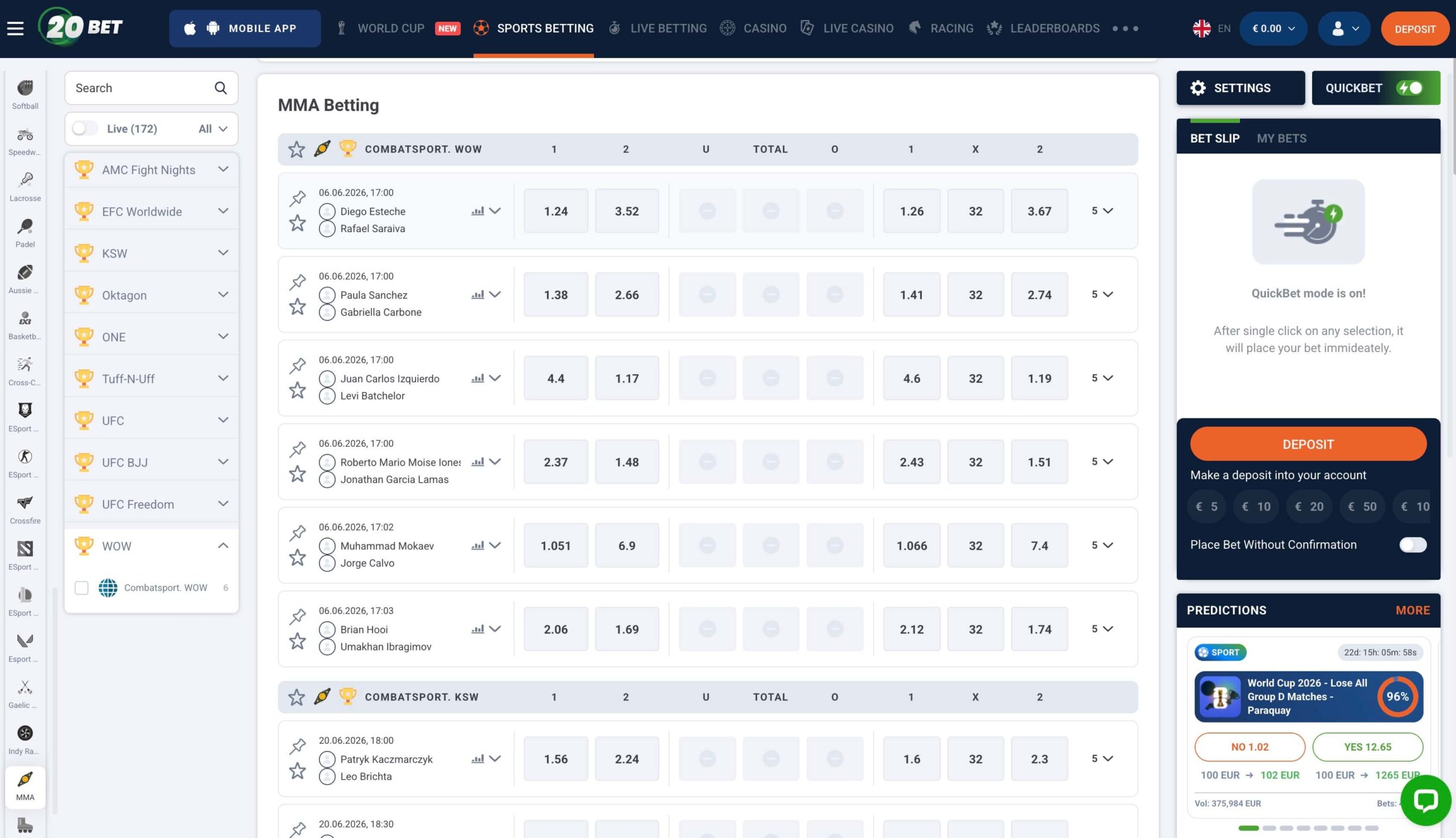Favorite the Combatsport. KSW league
This screenshot has height=838, width=1456.
(x=296, y=697)
